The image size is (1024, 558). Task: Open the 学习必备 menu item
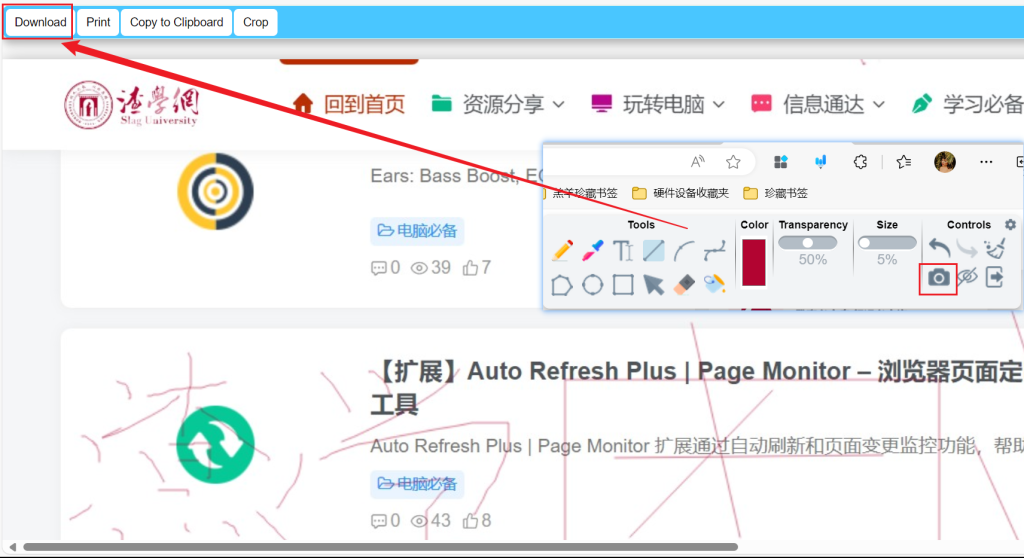click(x=967, y=104)
